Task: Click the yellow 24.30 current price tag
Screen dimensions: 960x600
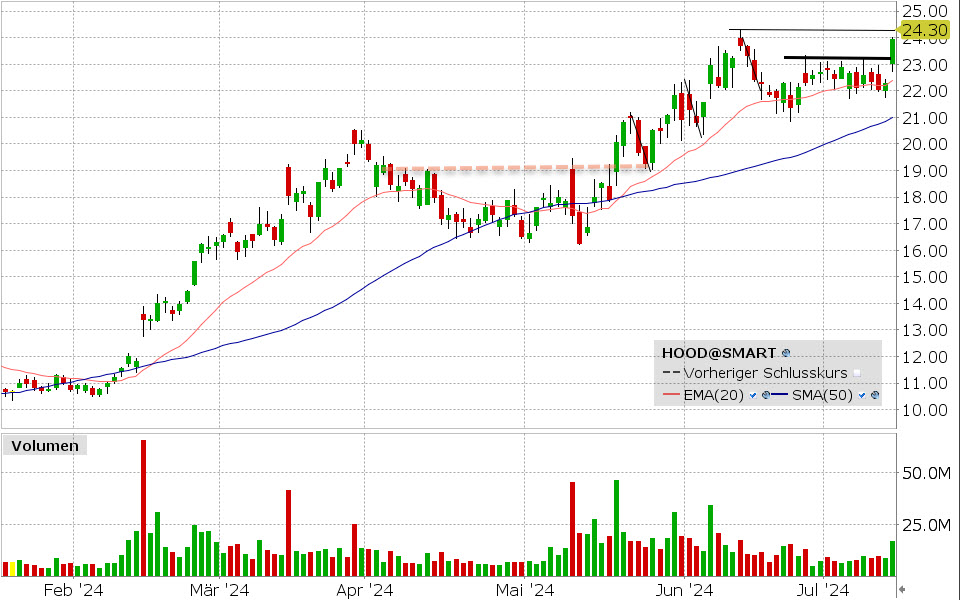Action: coord(925,30)
